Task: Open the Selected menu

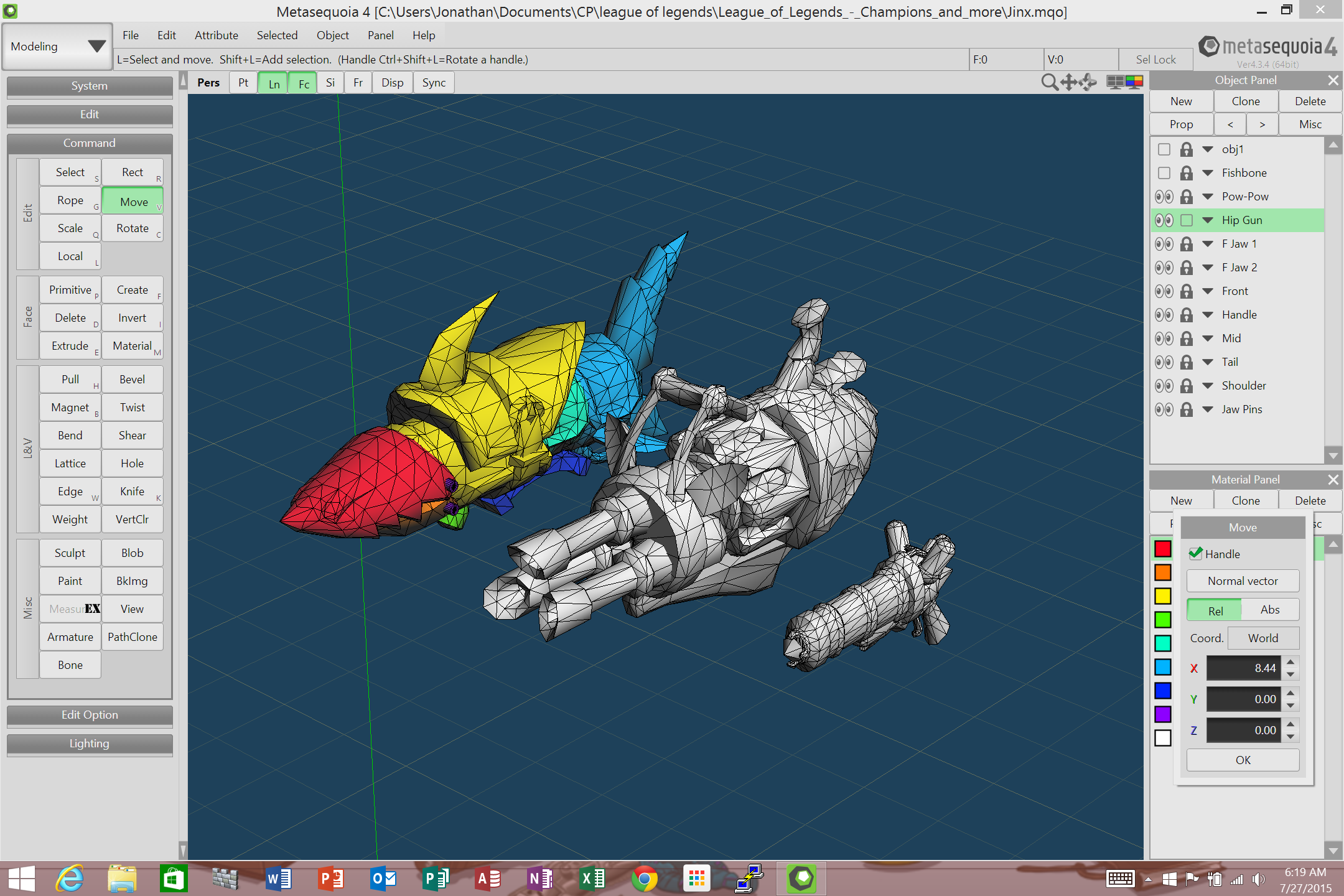Action: coord(277,35)
